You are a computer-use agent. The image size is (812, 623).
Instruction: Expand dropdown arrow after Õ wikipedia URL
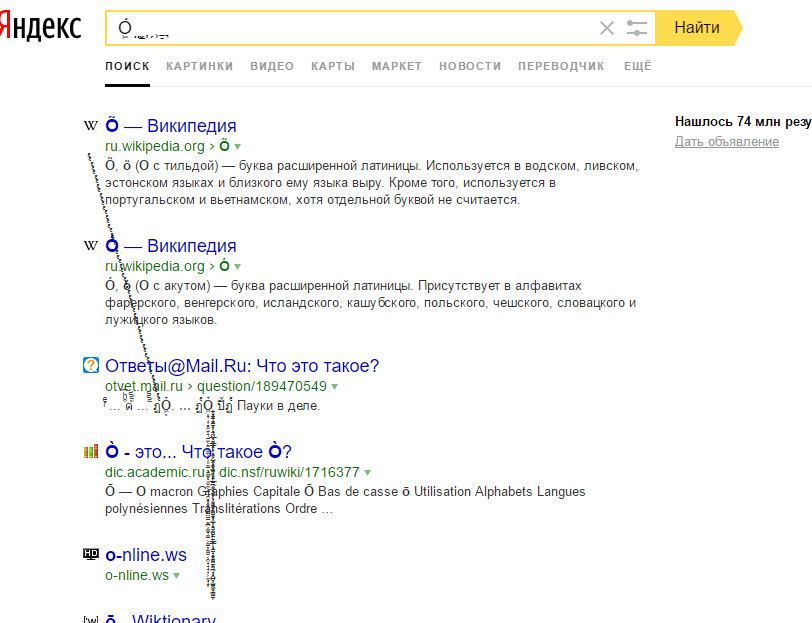[x=238, y=147]
